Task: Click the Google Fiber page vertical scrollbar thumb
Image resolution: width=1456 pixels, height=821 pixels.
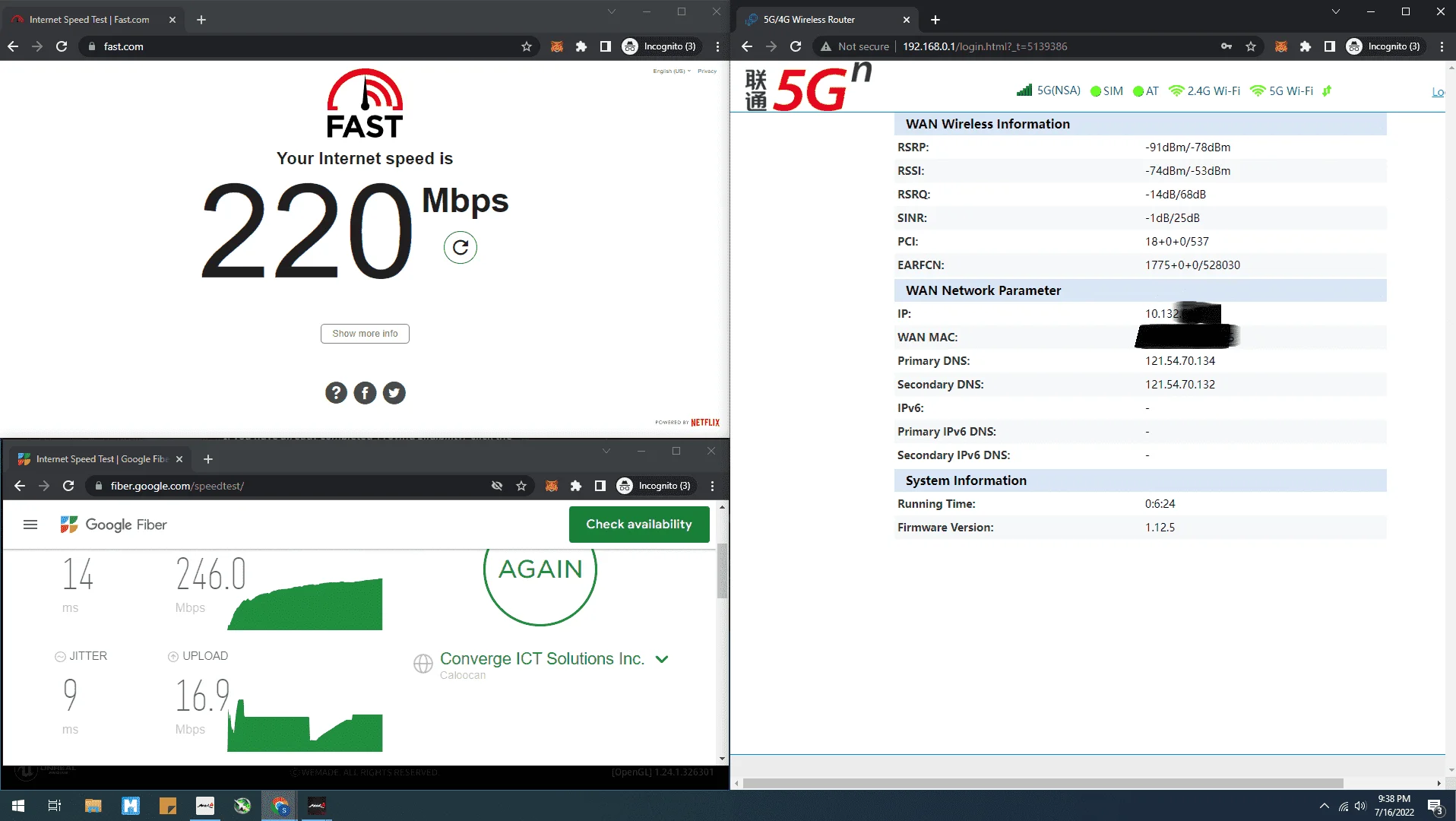Action: click(x=722, y=570)
